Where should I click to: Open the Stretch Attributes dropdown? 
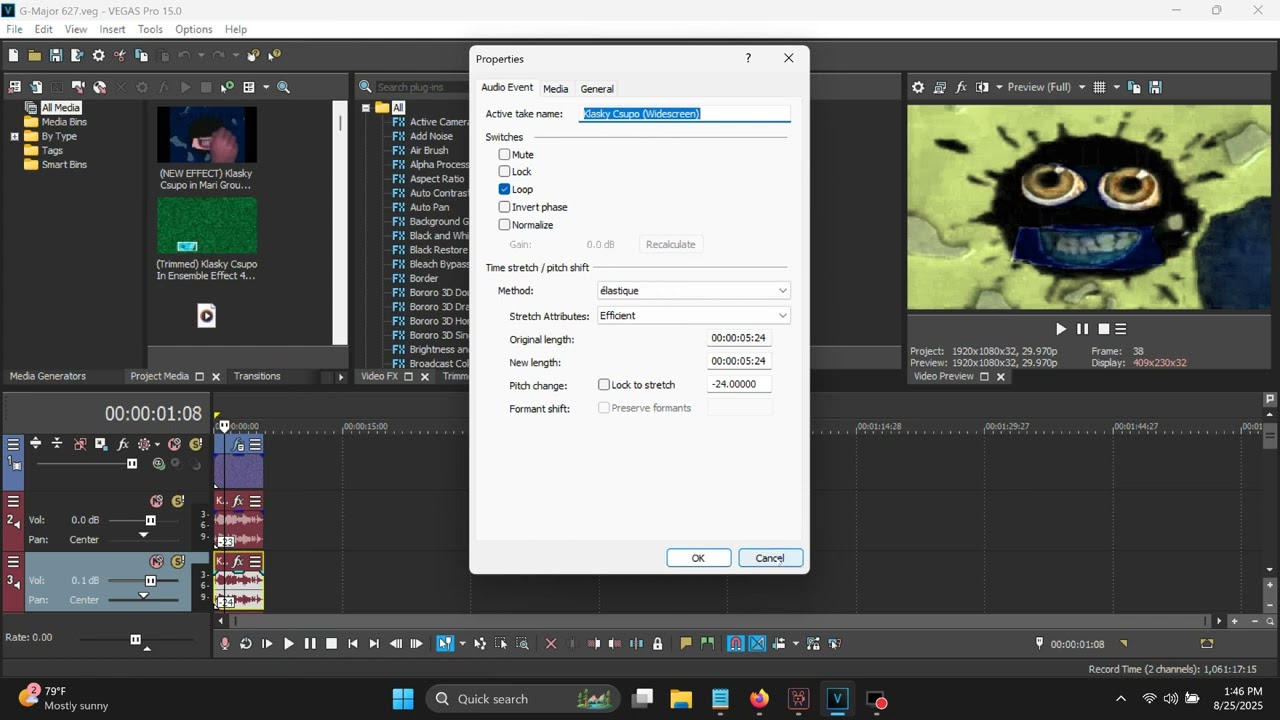pyautogui.click(x=693, y=316)
